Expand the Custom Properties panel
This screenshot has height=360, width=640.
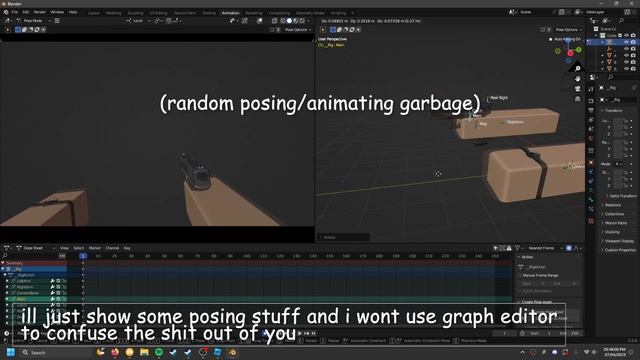619,250
